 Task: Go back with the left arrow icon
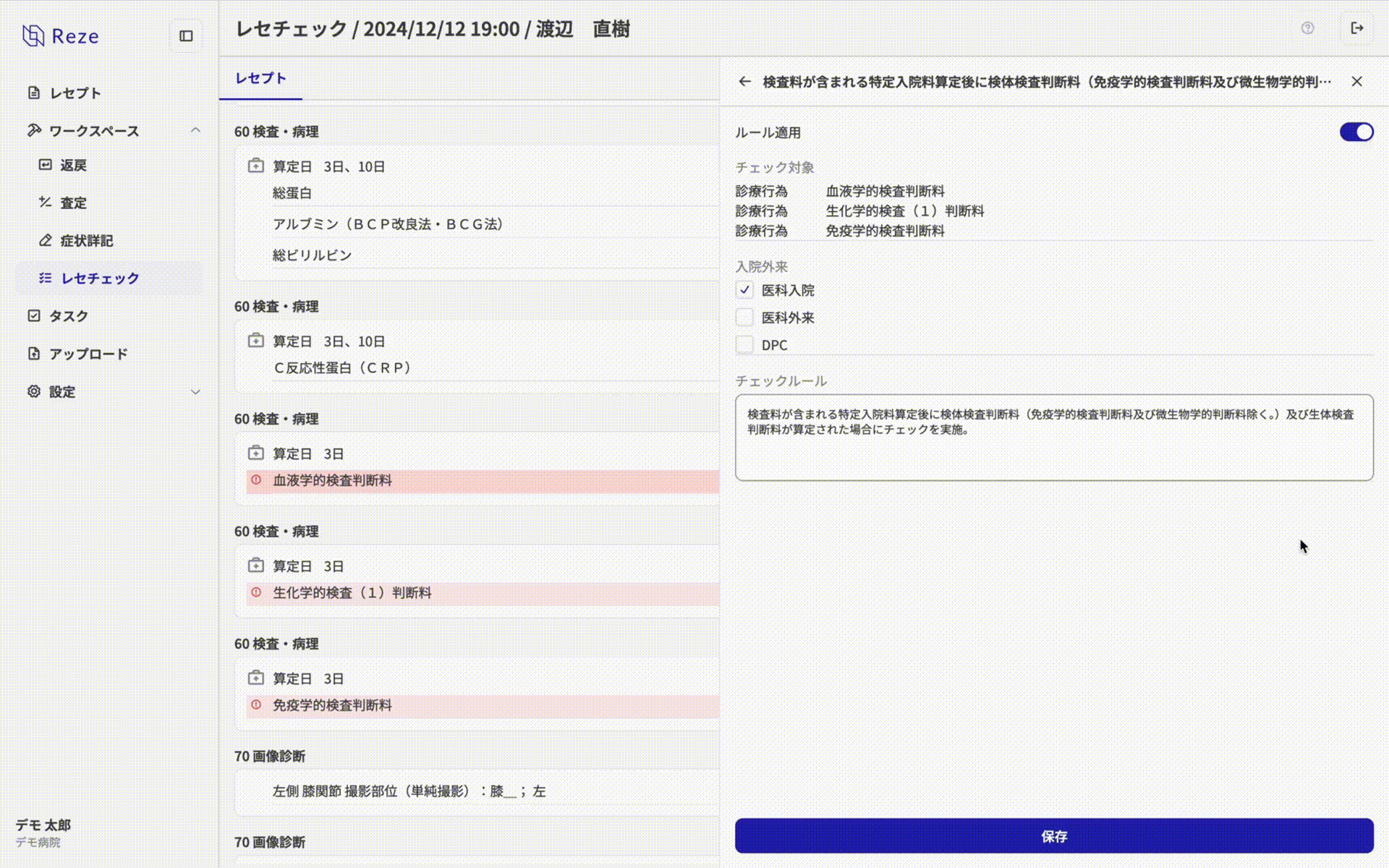(x=744, y=82)
